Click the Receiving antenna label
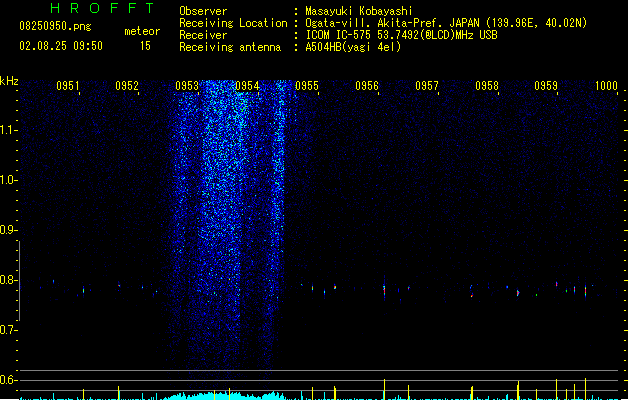 [230, 47]
